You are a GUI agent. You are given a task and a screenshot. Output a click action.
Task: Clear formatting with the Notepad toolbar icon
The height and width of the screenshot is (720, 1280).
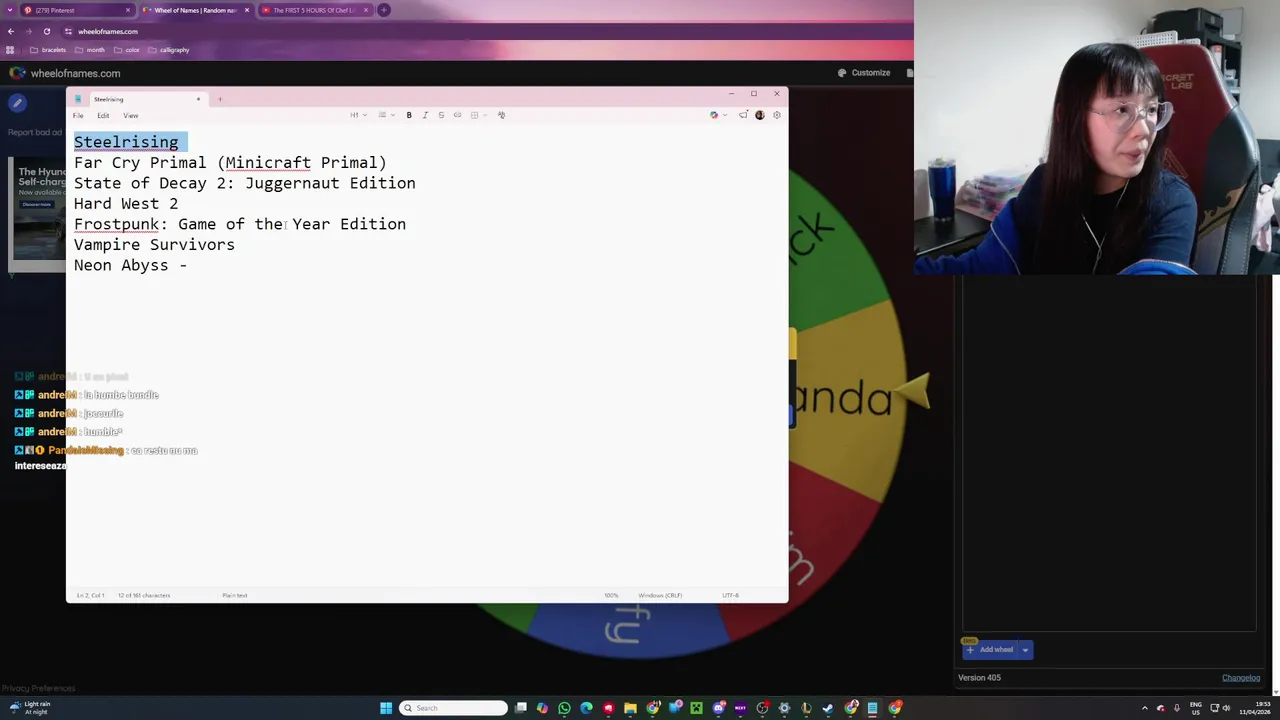tap(501, 115)
